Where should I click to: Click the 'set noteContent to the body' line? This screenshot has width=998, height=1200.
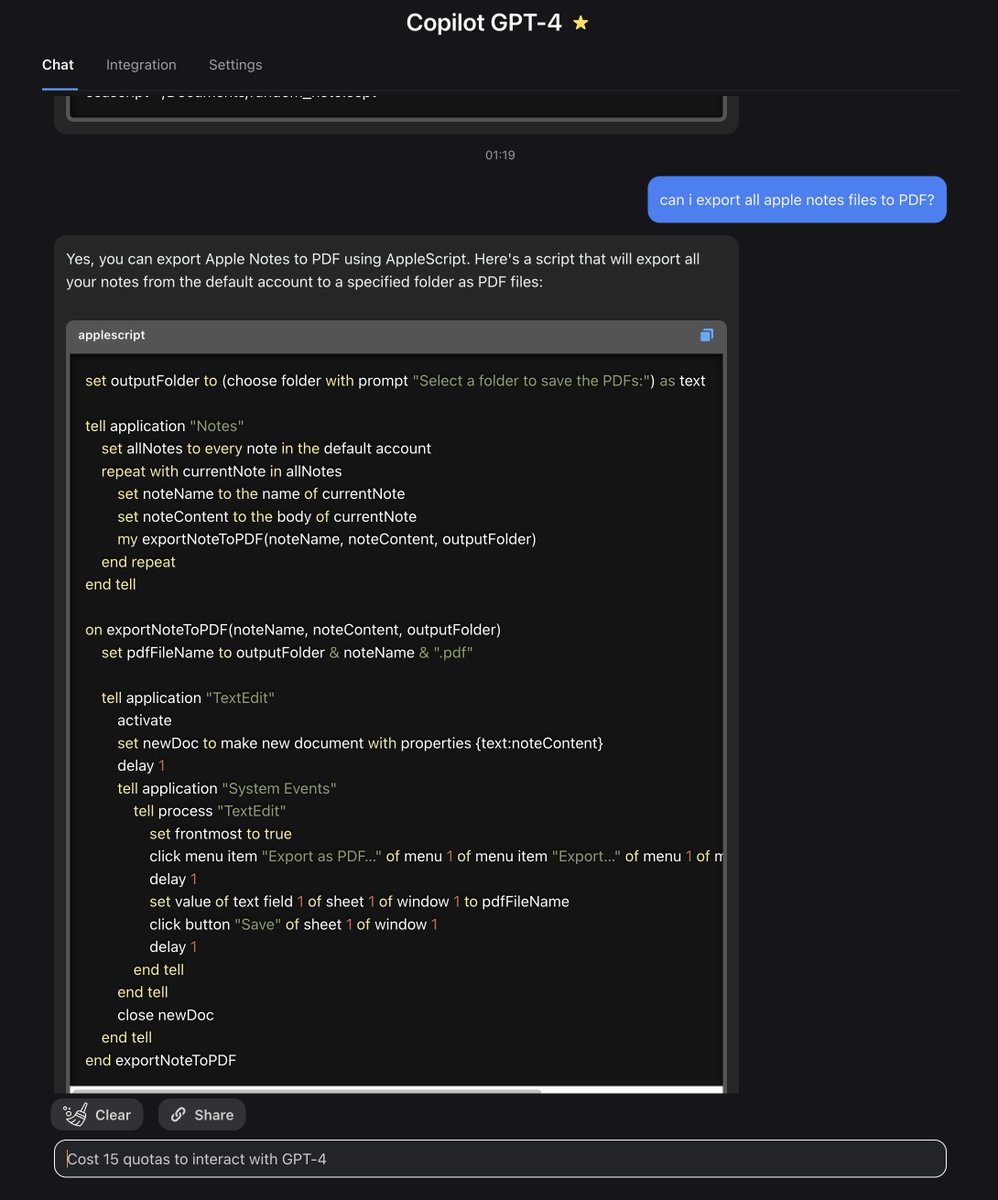click(x=267, y=517)
